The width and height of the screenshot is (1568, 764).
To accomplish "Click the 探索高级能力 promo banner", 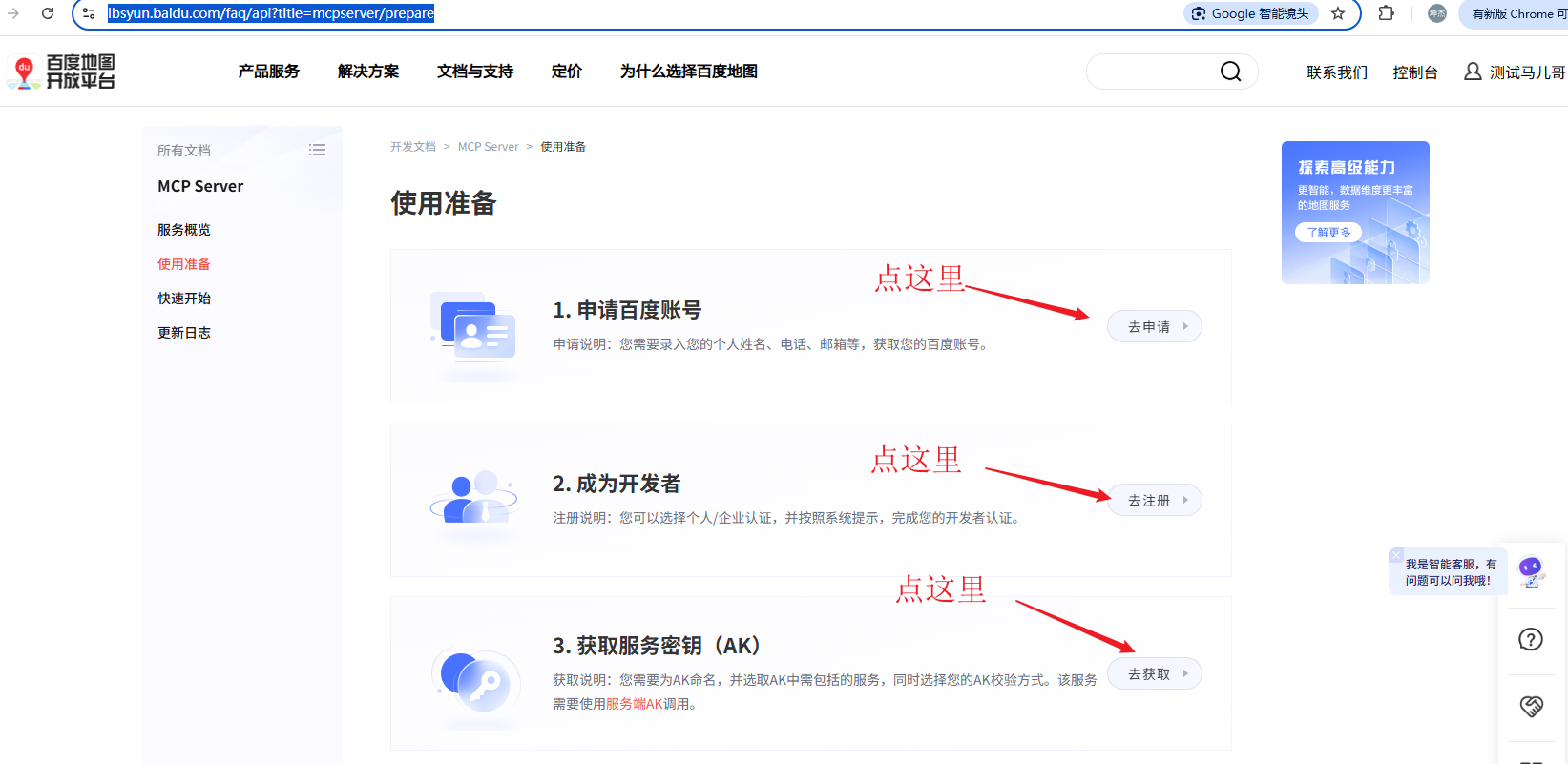I will (1355, 213).
